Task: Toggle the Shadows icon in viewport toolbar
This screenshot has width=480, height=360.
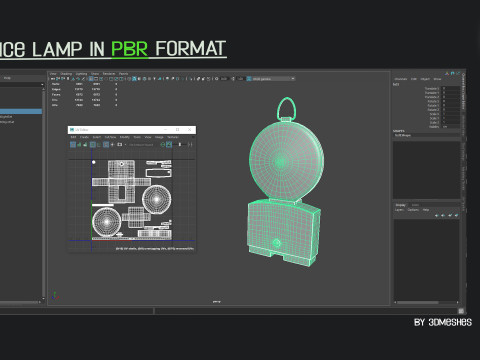Action: tap(160, 79)
